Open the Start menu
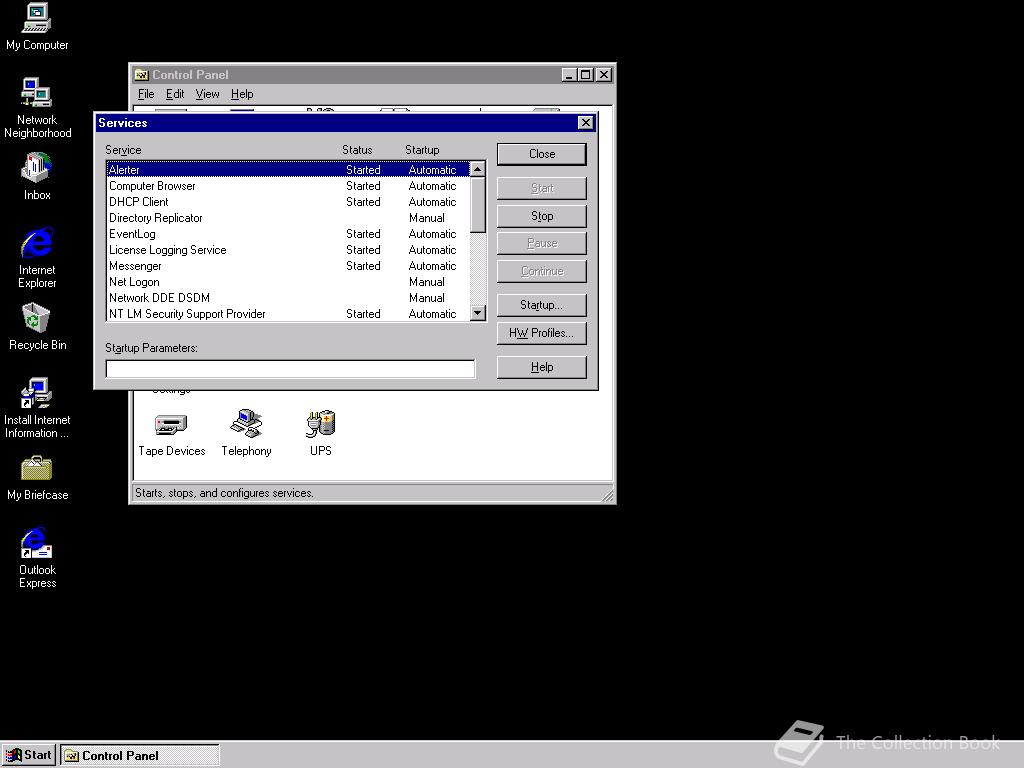Screen dimensions: 1024x768 pos(29,755)
